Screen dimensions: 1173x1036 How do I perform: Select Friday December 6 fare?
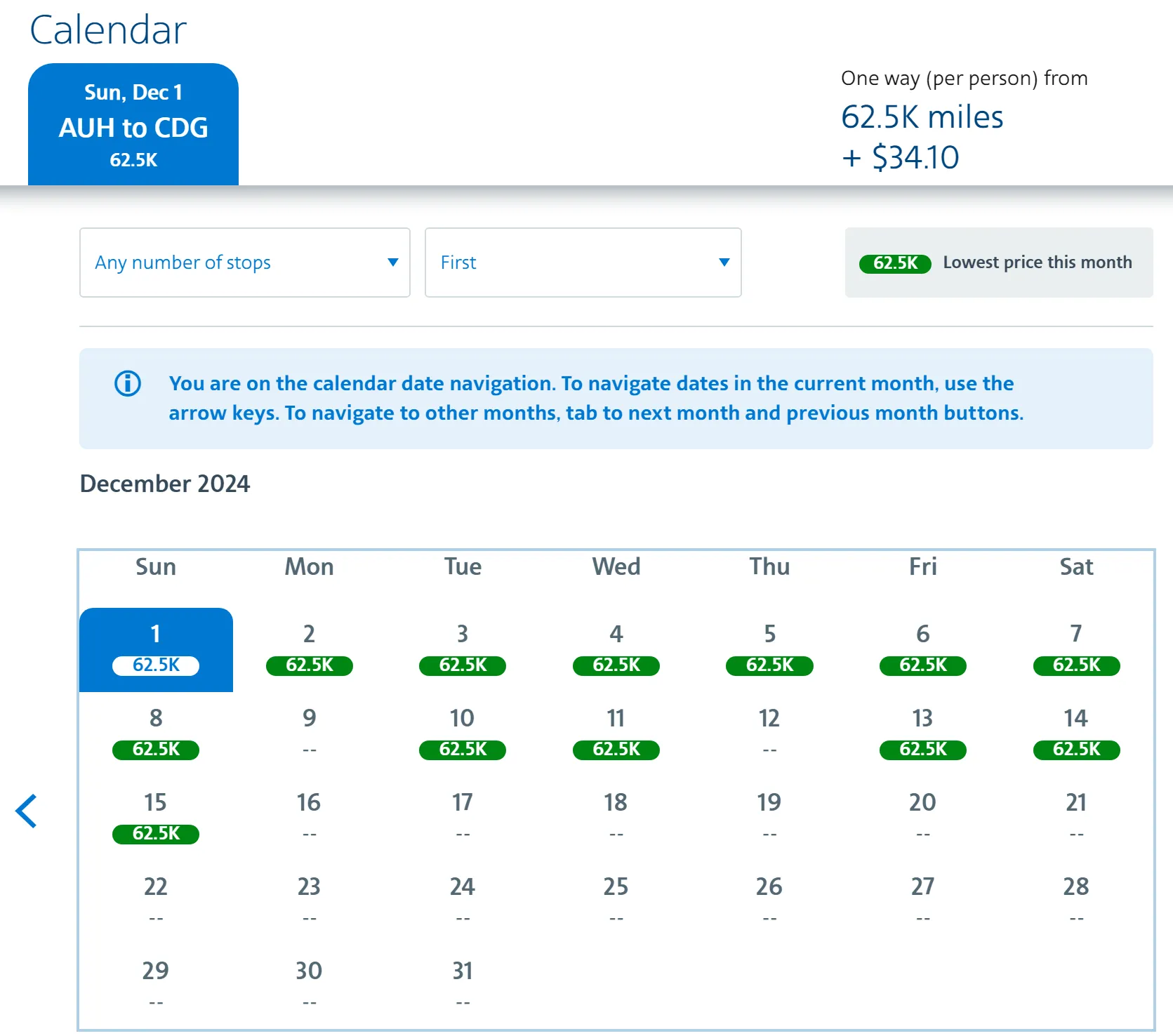[922, 649]
